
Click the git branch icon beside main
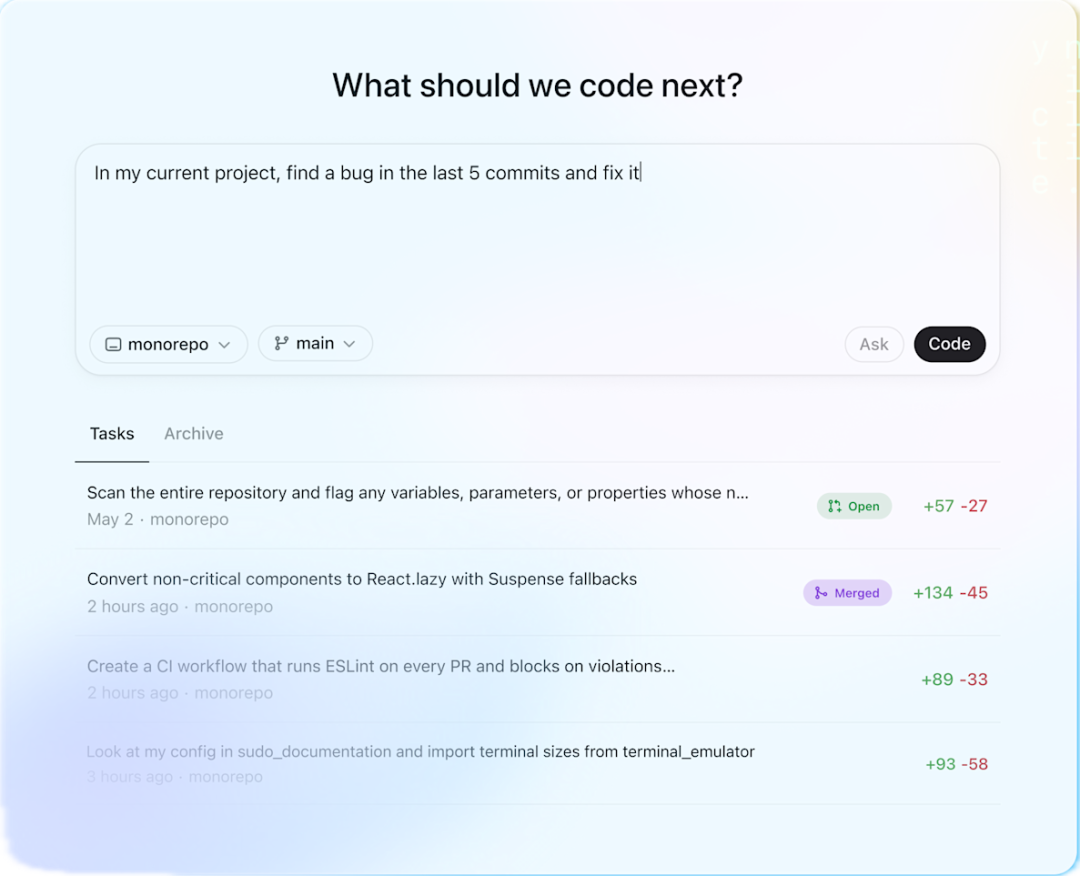pos(281,343)
